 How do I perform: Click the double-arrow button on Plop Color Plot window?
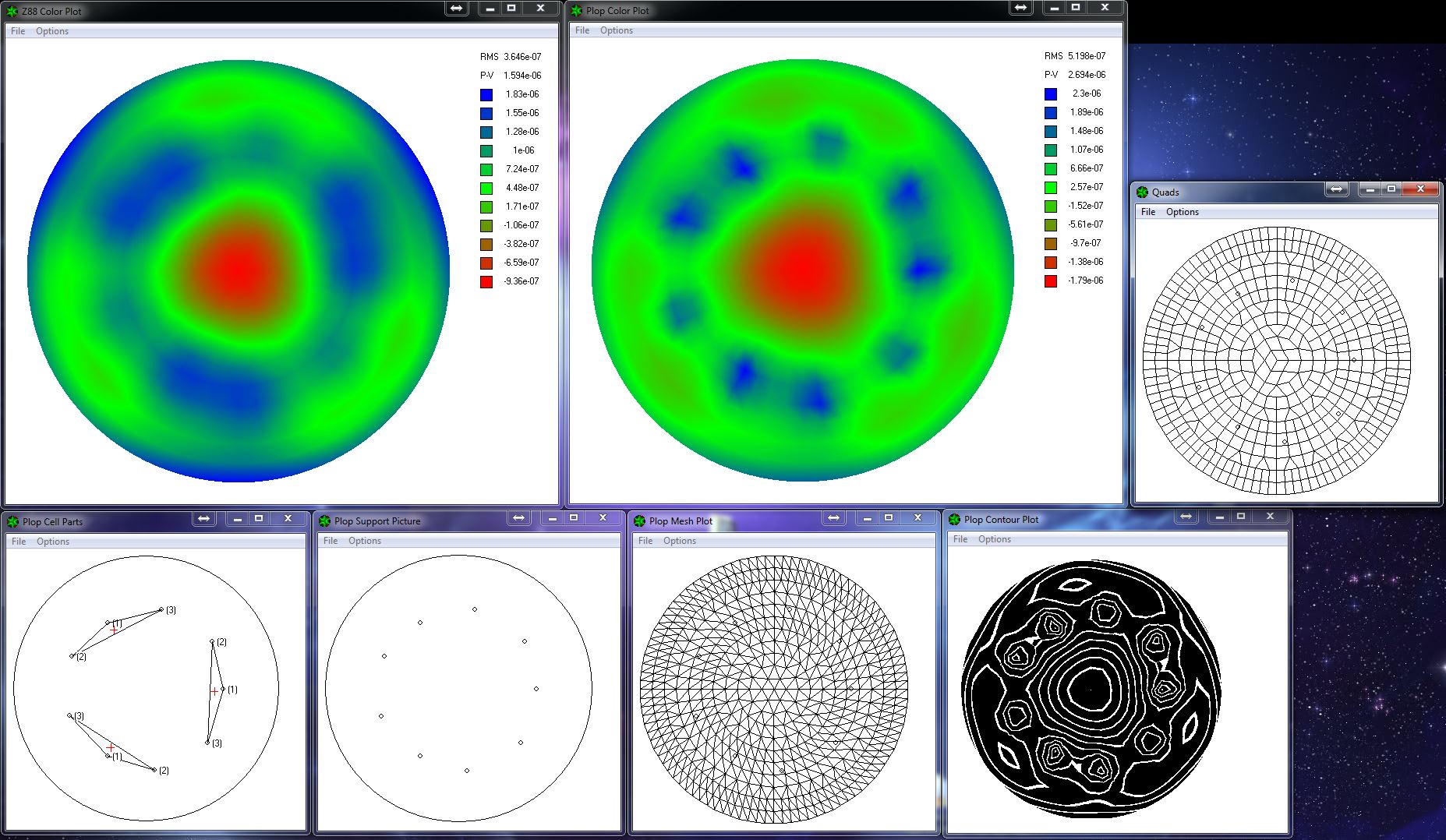pyautogui.click(x=1020, y=8)
